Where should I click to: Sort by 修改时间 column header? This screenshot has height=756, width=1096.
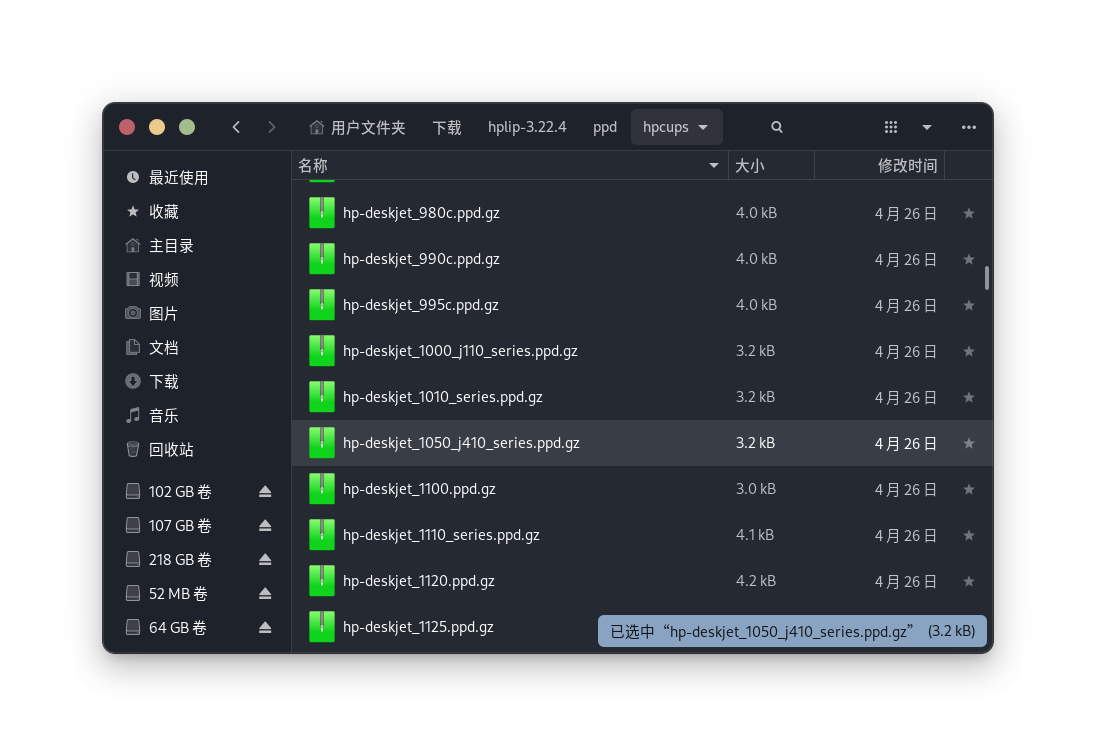(x=907, y=165)
